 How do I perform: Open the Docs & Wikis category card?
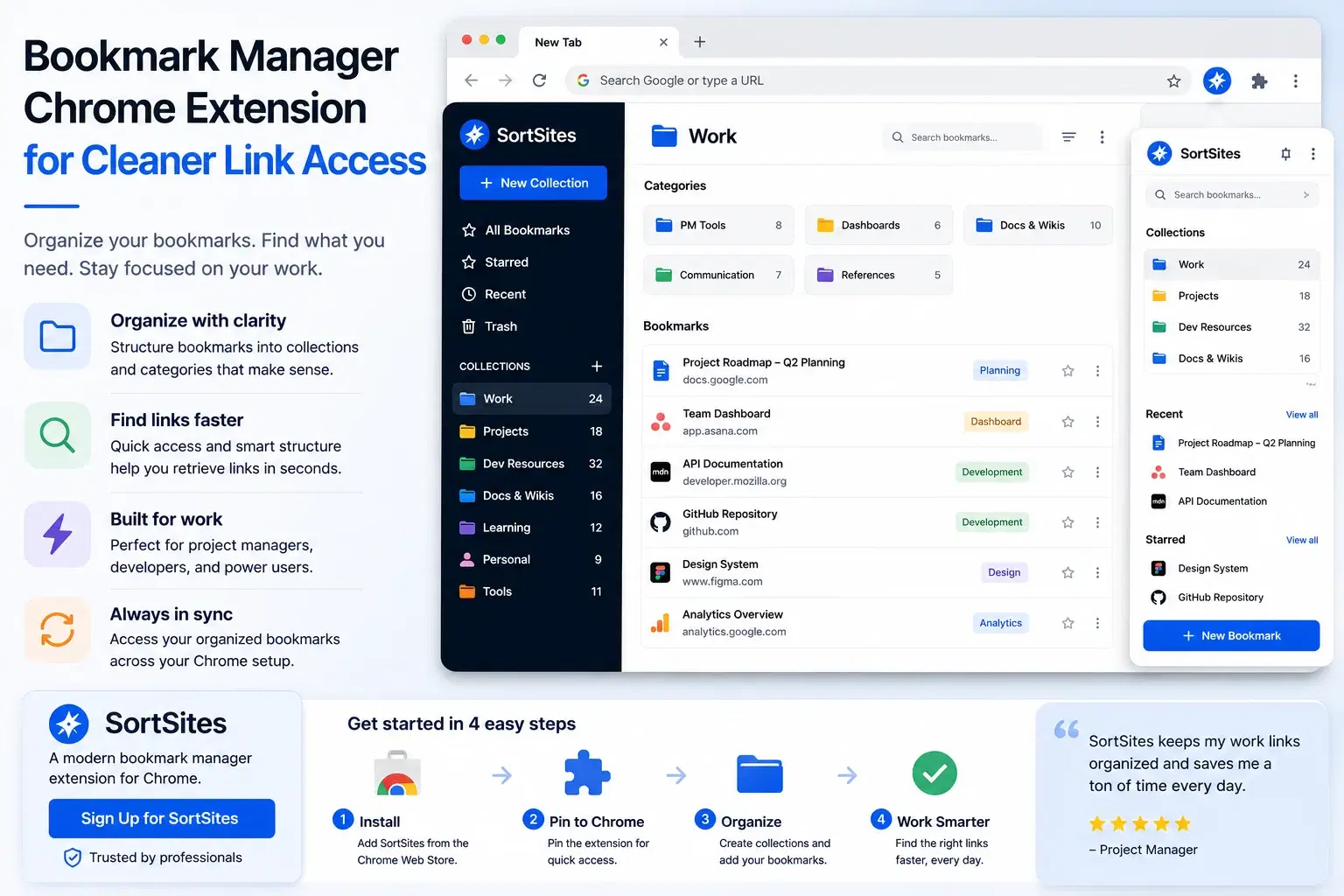pos(1038,225)
